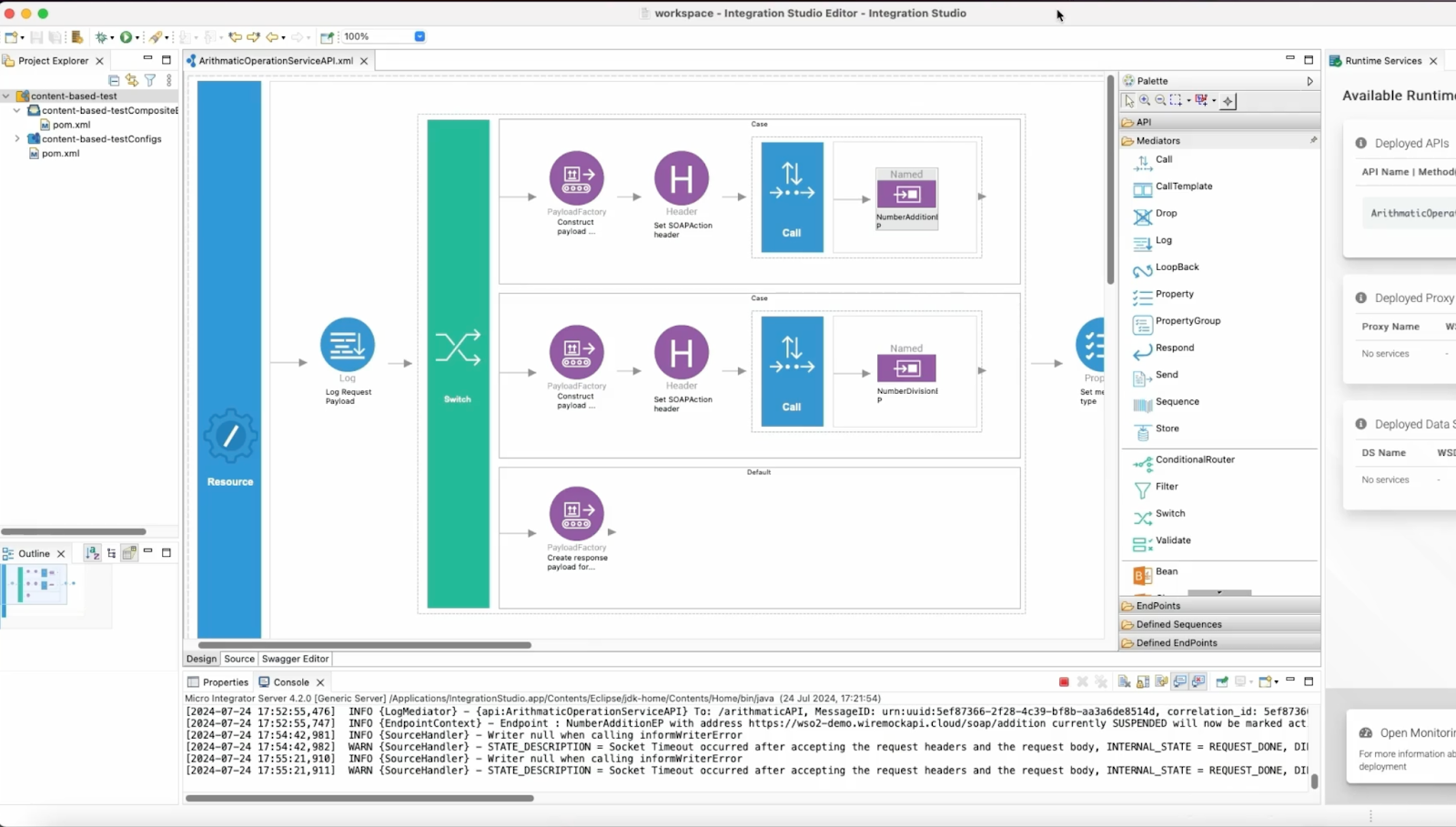The image size is (1456, 827).
Task: Choose the palette Marquee tool
Action: tap(1176, 101)
